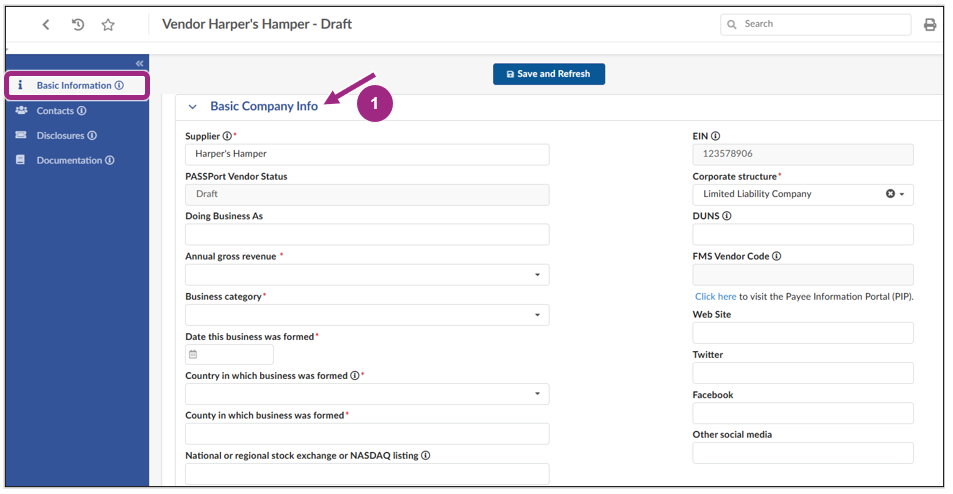Click the back arrow navigation icon
The width and height of the screenshot is (953, 494).
(46, 25)
